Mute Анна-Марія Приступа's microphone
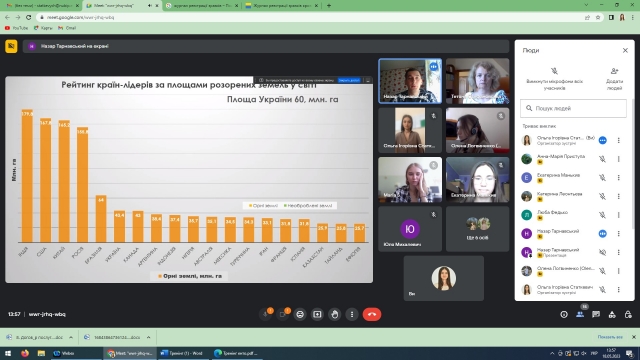 (x=602, y=159)
